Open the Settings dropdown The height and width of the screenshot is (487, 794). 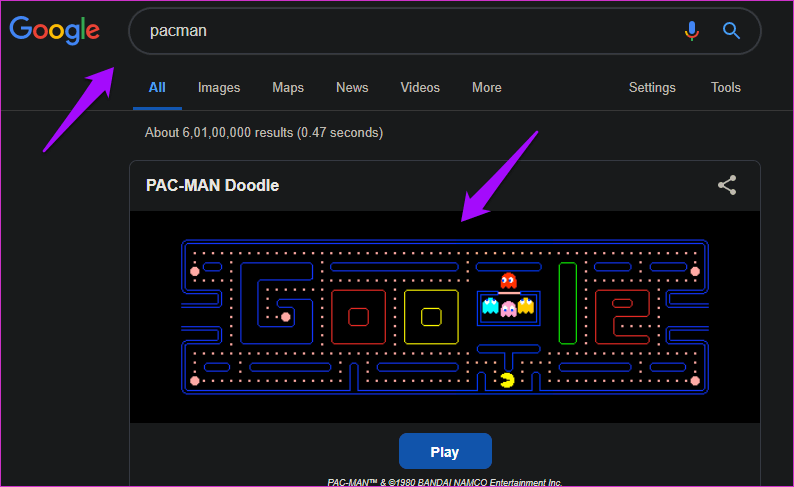click(x=652, y=87)
